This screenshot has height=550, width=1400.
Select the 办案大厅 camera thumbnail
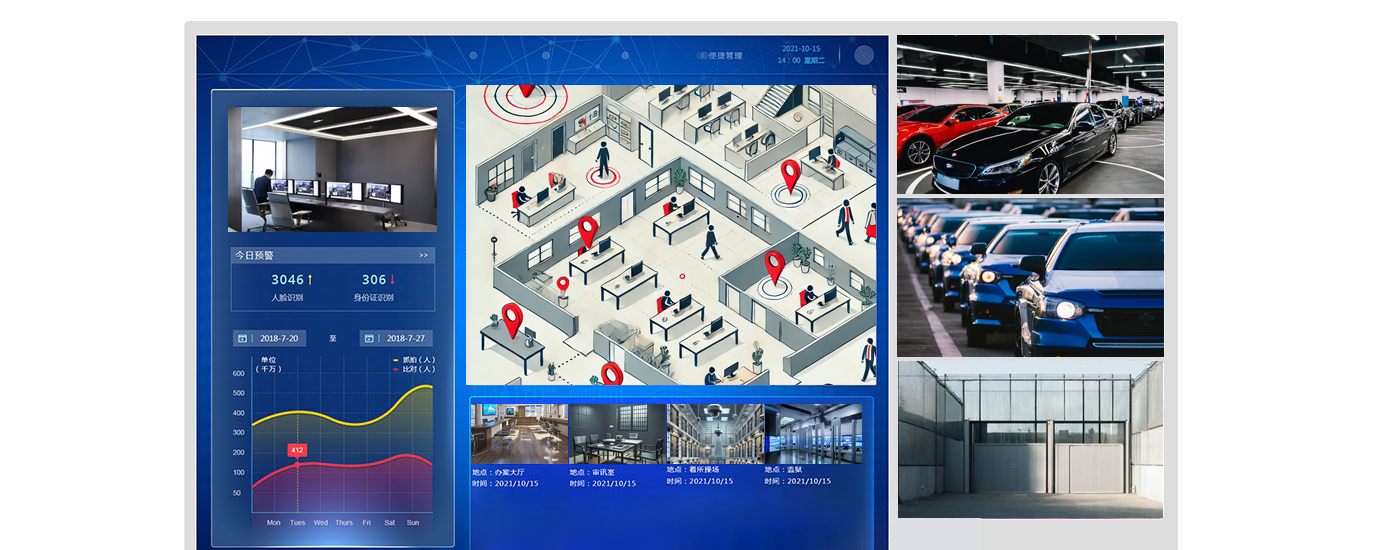point(518,433)
